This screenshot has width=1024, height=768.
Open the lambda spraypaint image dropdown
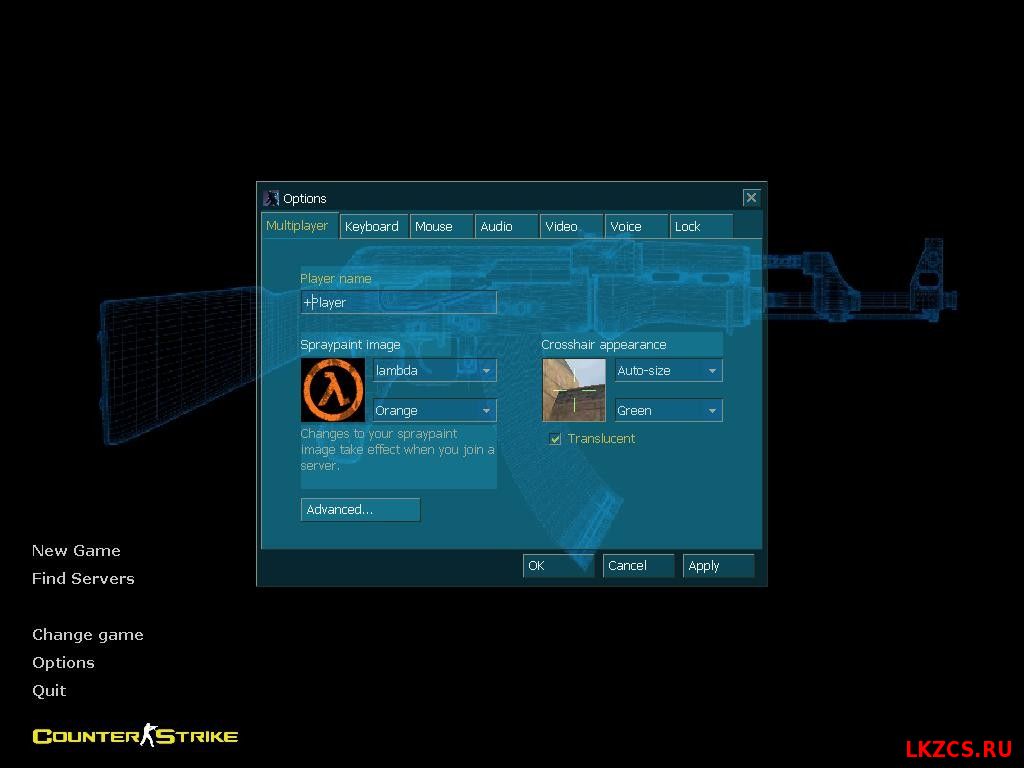434,370
